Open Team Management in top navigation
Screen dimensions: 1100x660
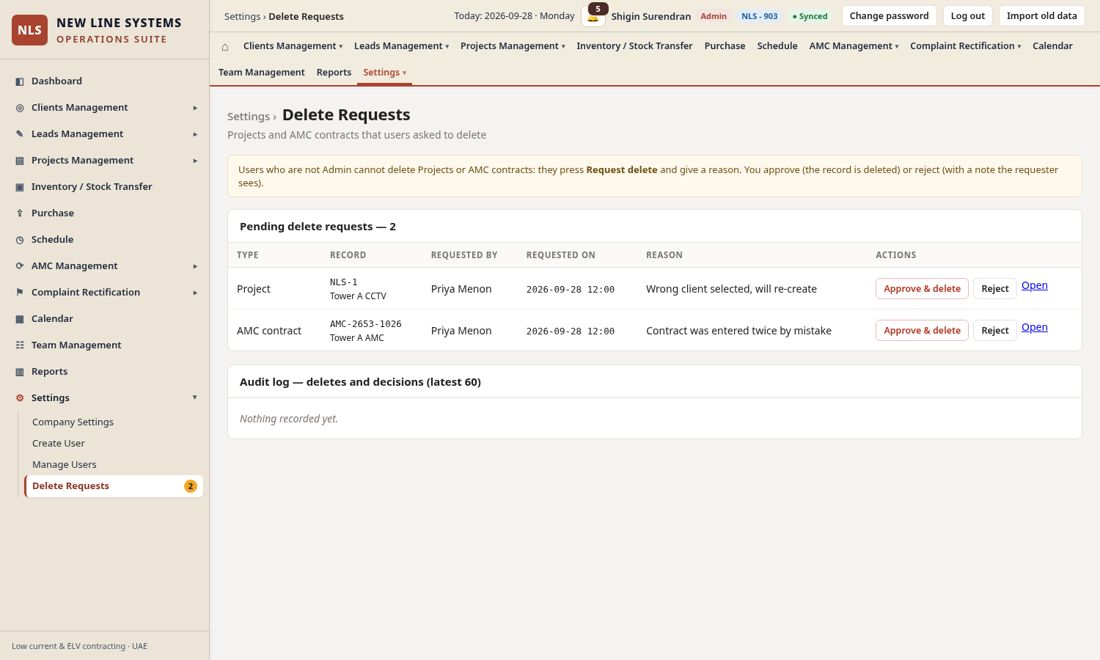click(261, 72)
